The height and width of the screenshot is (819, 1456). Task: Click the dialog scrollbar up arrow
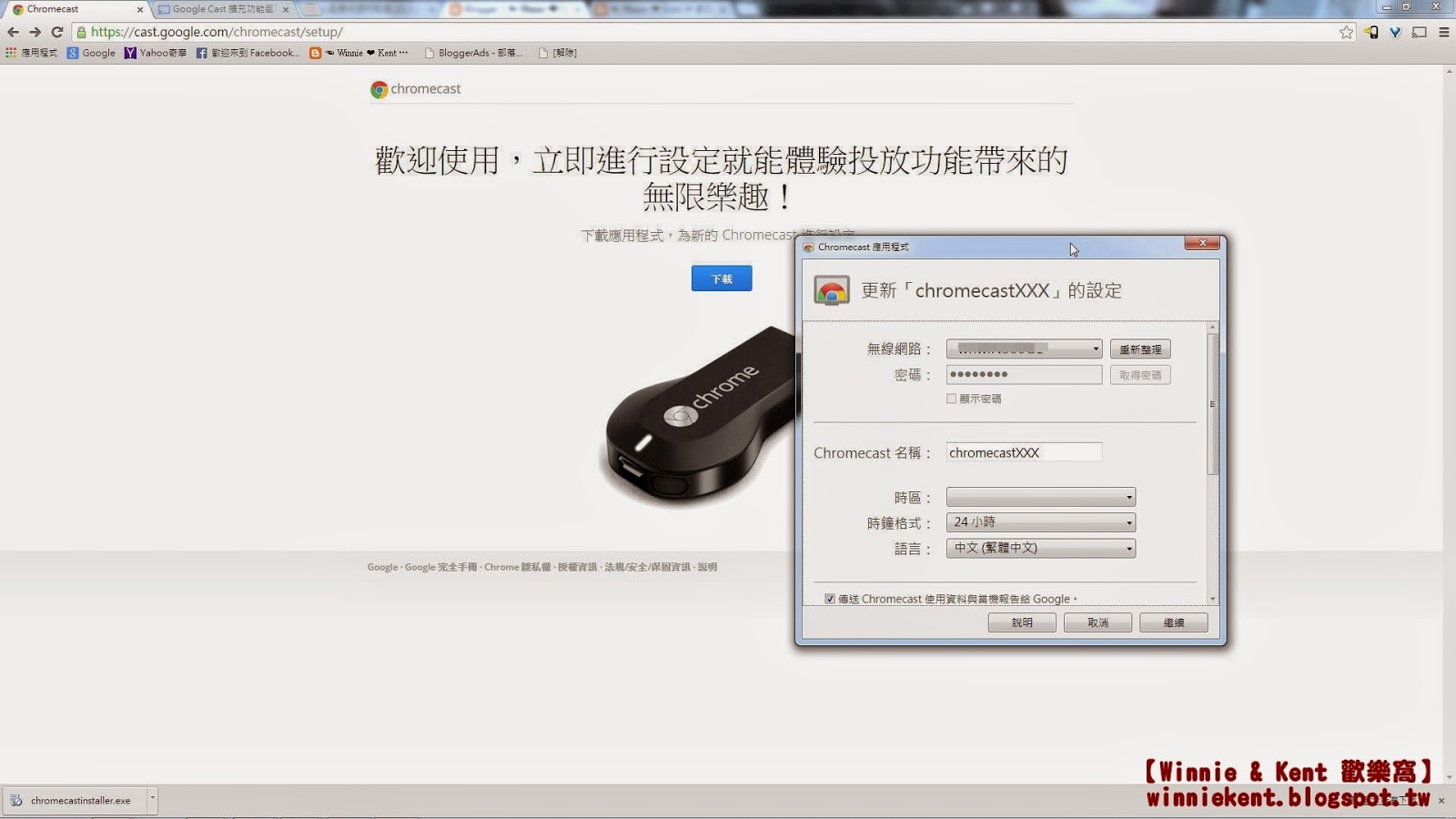coord(1212,327)
